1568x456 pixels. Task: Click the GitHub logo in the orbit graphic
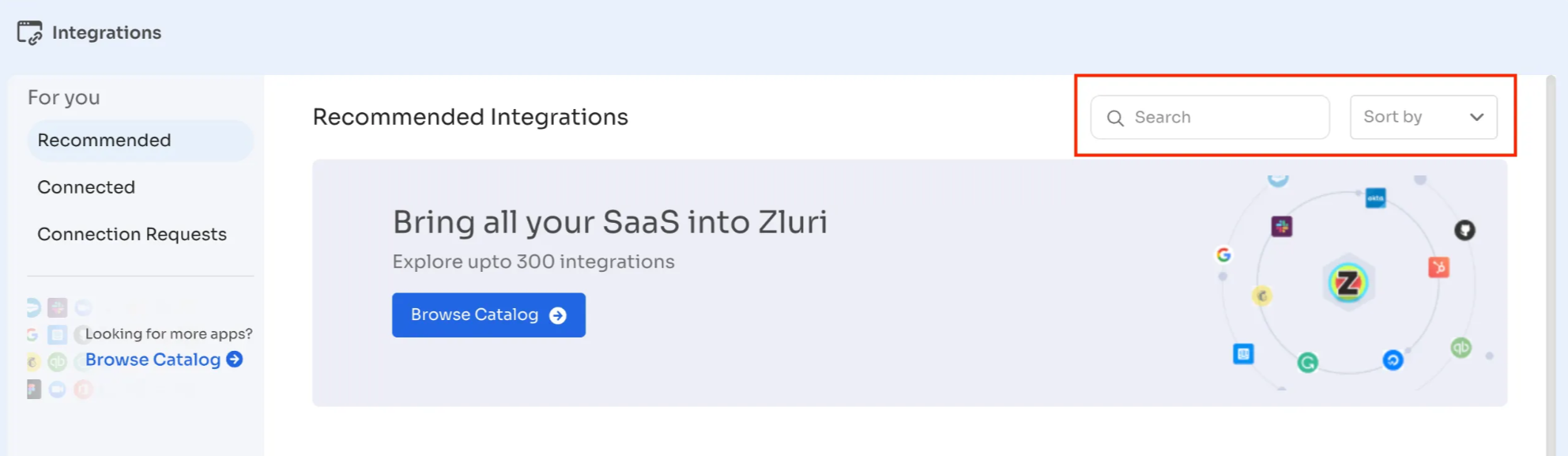[1464, 230]
